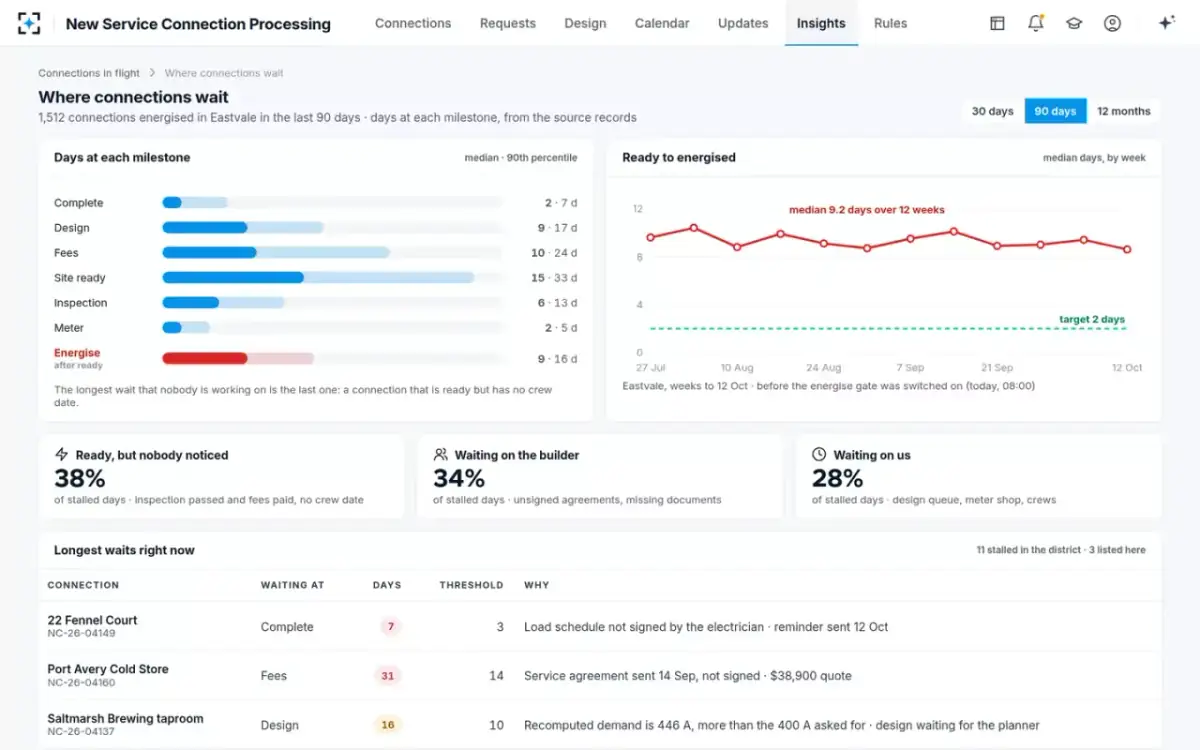Open the Rules tab
The image size is (1200, 750).
point(890,23)
